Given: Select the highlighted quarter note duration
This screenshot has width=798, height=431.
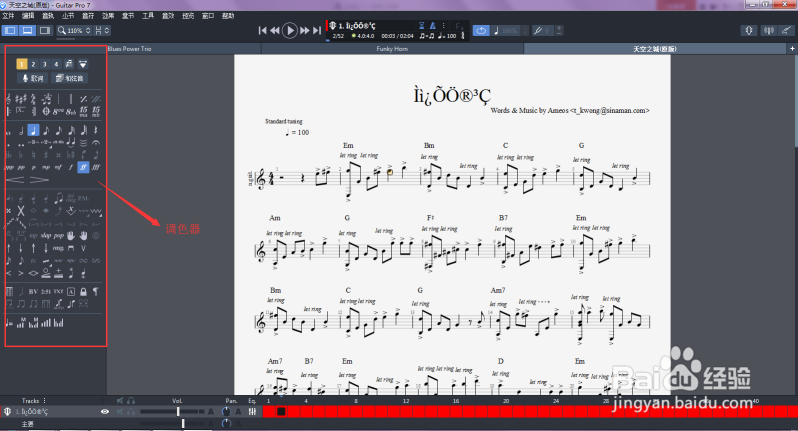Looking at the screenshot, I should pyautogui.click(x=34, y=130).
